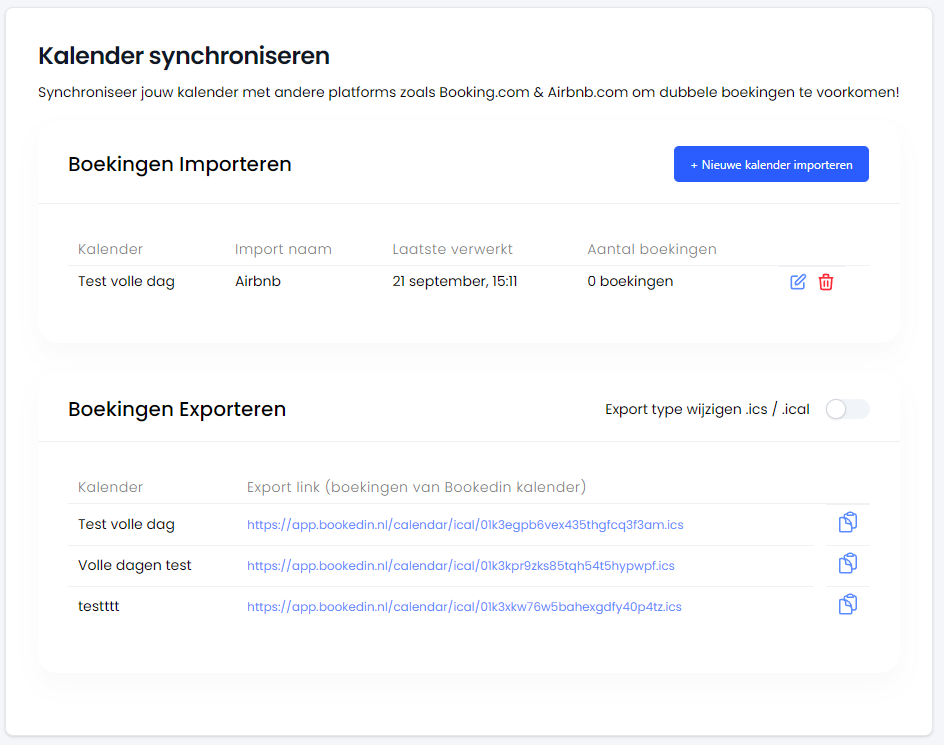The height and width of the screenshot is (745, 944).
Task: Click Test volle dag in the import table
Action: point(126,282)
